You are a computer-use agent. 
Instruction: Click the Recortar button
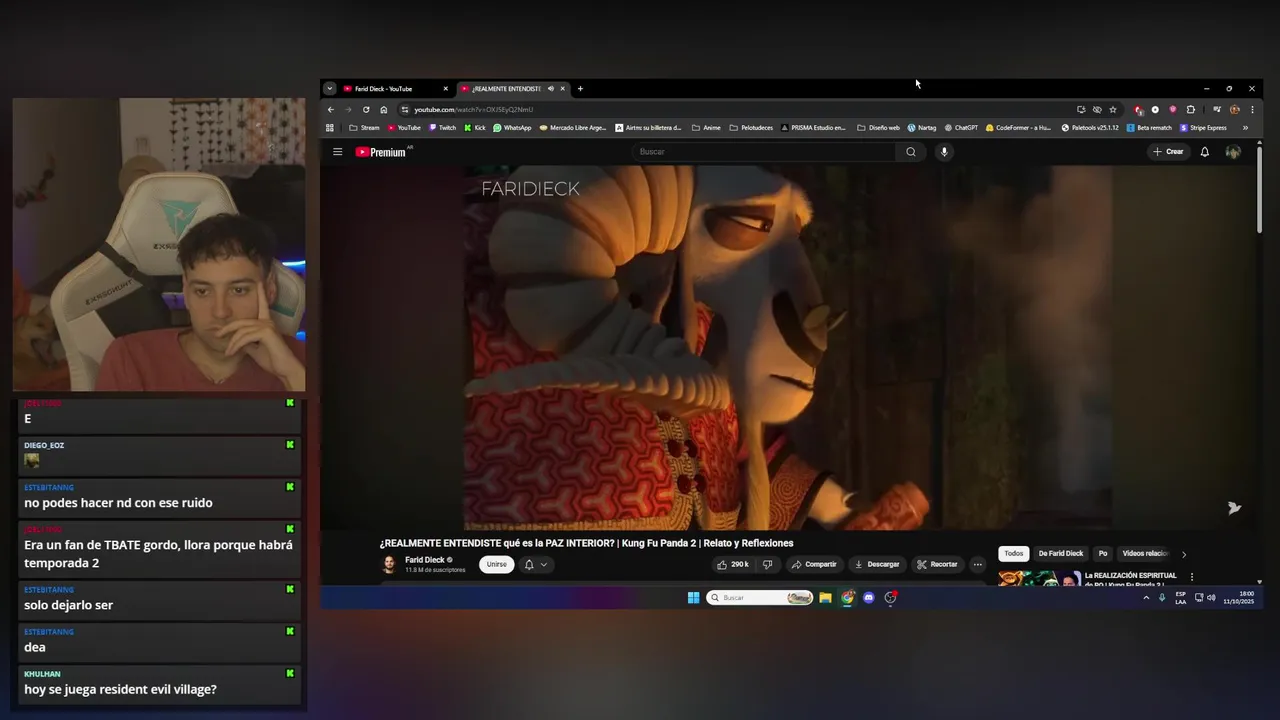[938, 564]
